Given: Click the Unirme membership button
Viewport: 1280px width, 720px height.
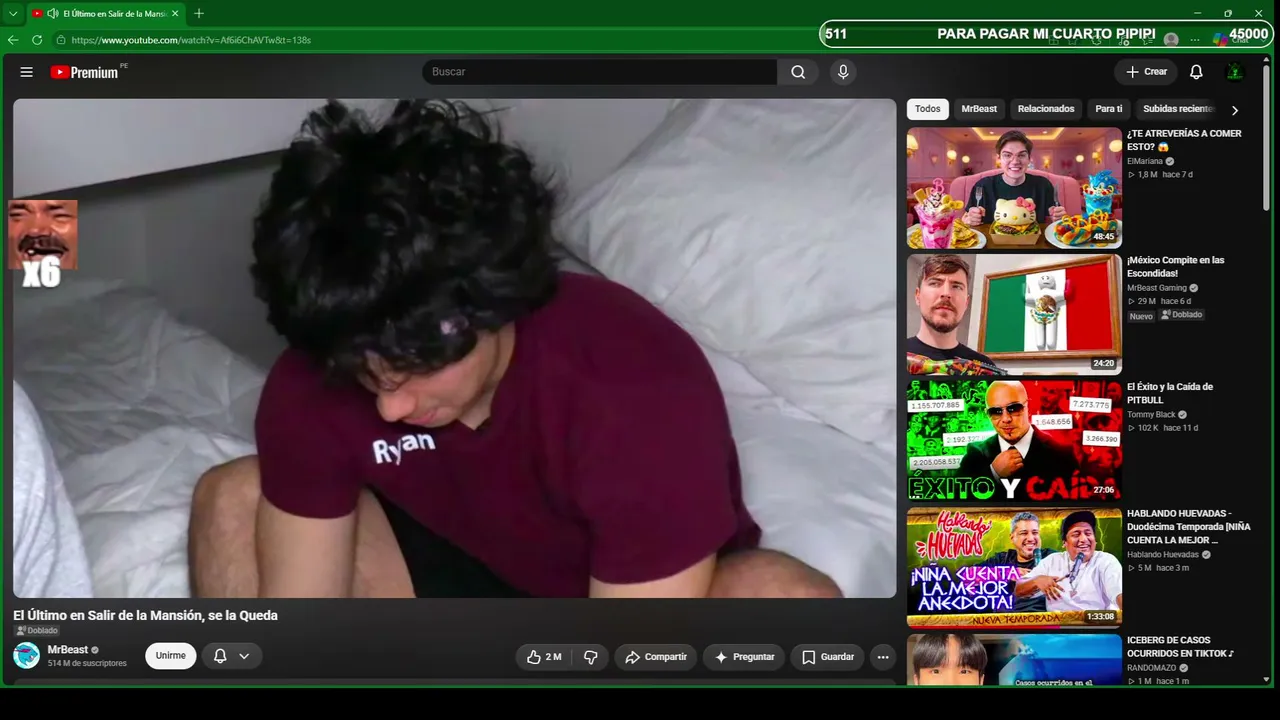Looking at the screenshot, I should (171, 656).
